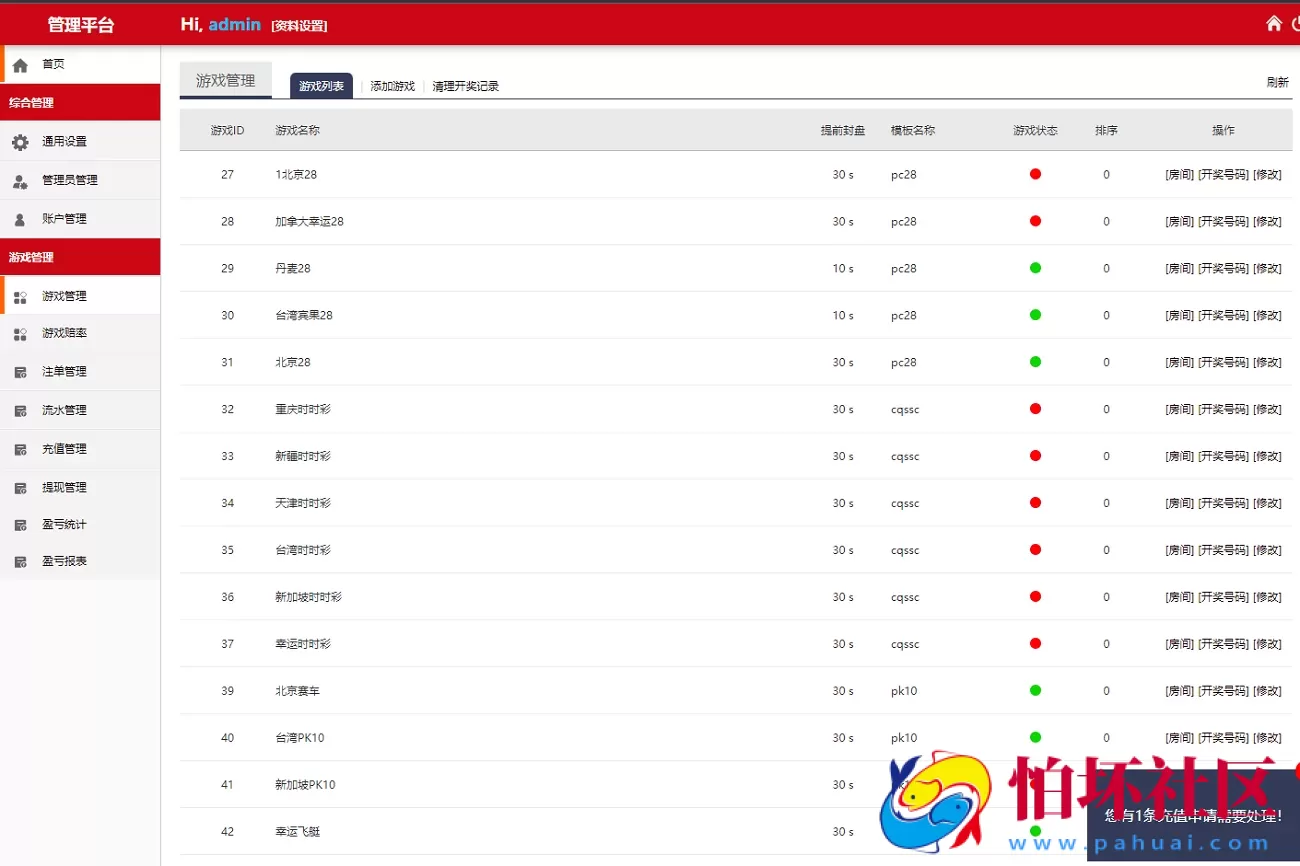Click the home icon in top-right header
The height and width of the screenshot is (866, 1300).
tap(1273, 24)
